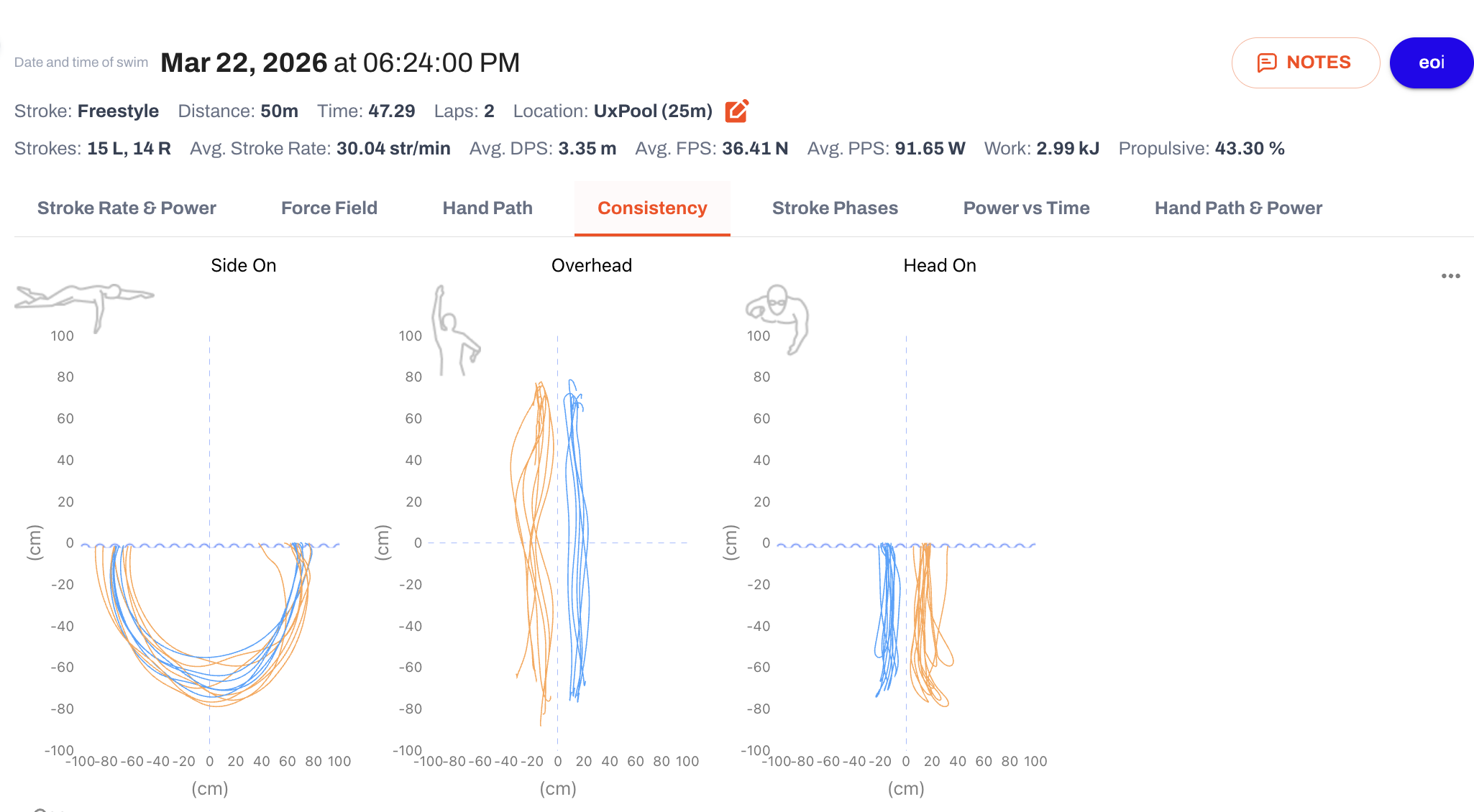The image size is (1474, 812).
Task: Open the Force Field tab
Action: pyautogui.click(x=329, y=208)
